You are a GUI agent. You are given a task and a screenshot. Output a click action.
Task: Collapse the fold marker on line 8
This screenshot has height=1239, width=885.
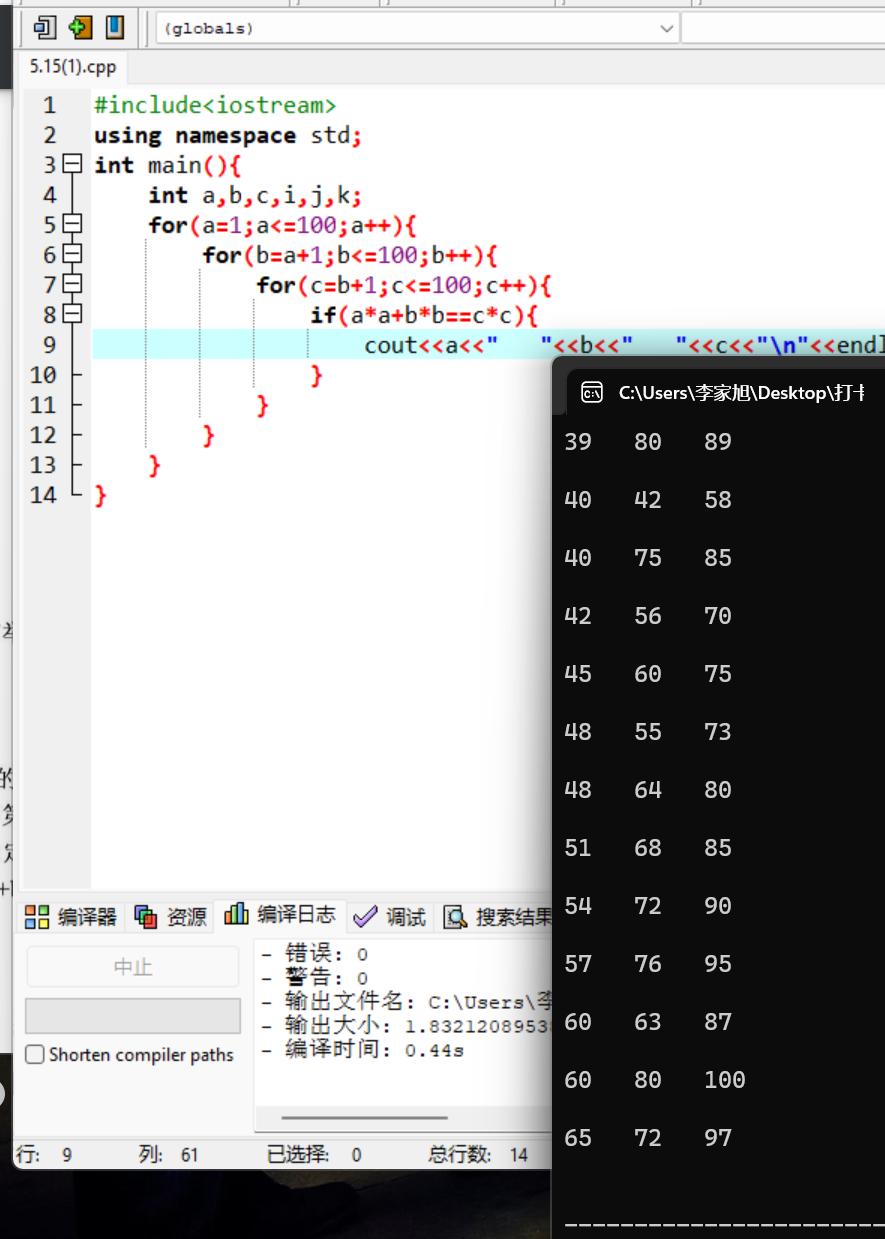[x=72, y=314]
